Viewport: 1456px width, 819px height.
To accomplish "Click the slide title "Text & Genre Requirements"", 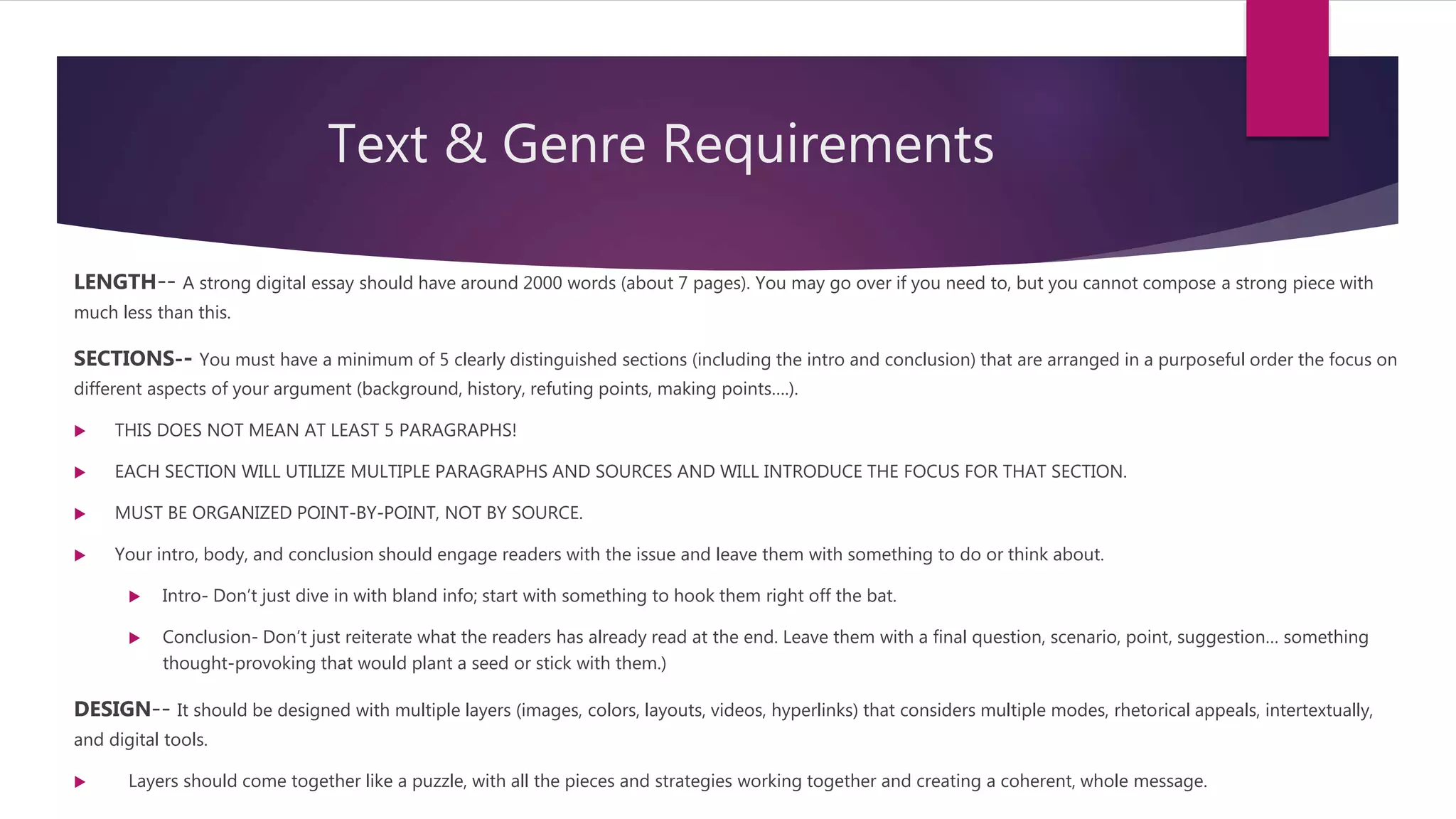I will 660,144.
